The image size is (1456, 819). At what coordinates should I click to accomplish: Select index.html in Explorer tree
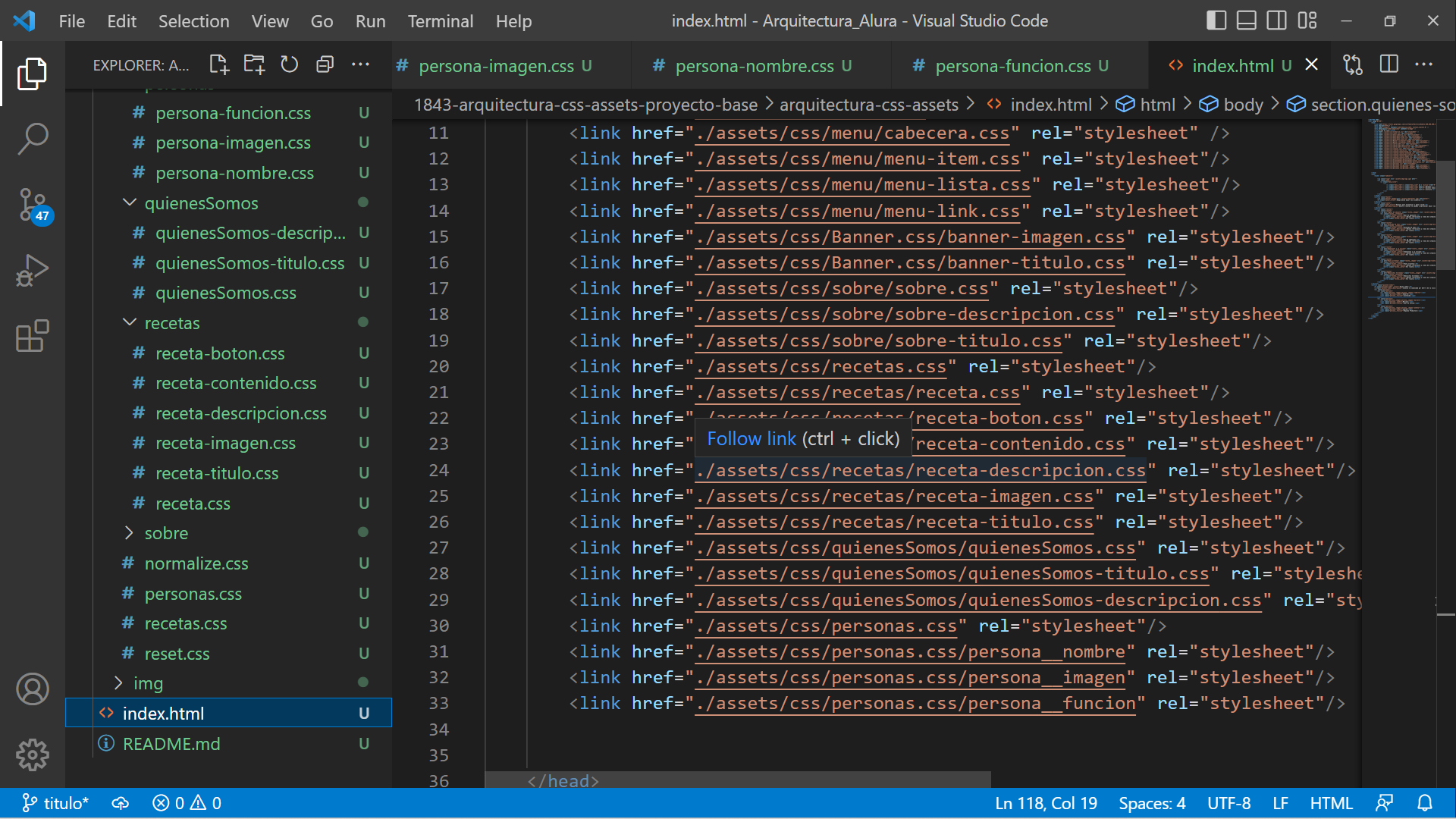point(228,714)
